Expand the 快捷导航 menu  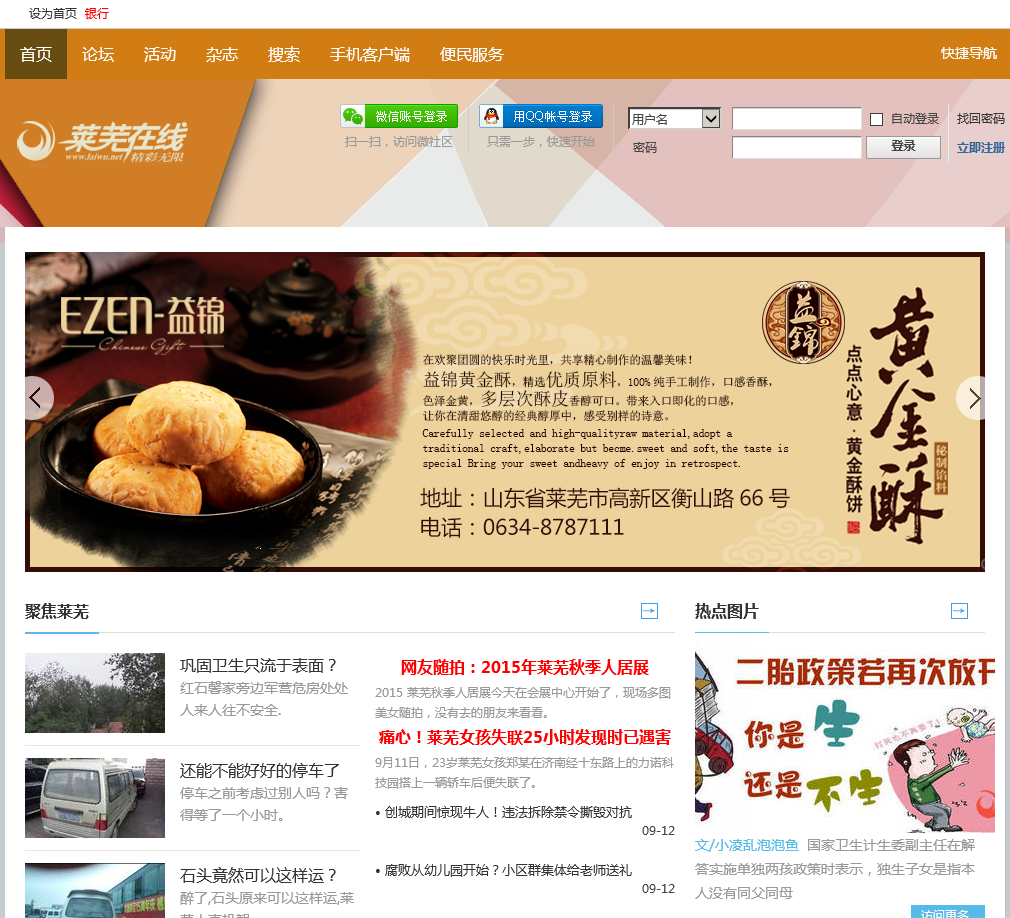click(968, 53)
